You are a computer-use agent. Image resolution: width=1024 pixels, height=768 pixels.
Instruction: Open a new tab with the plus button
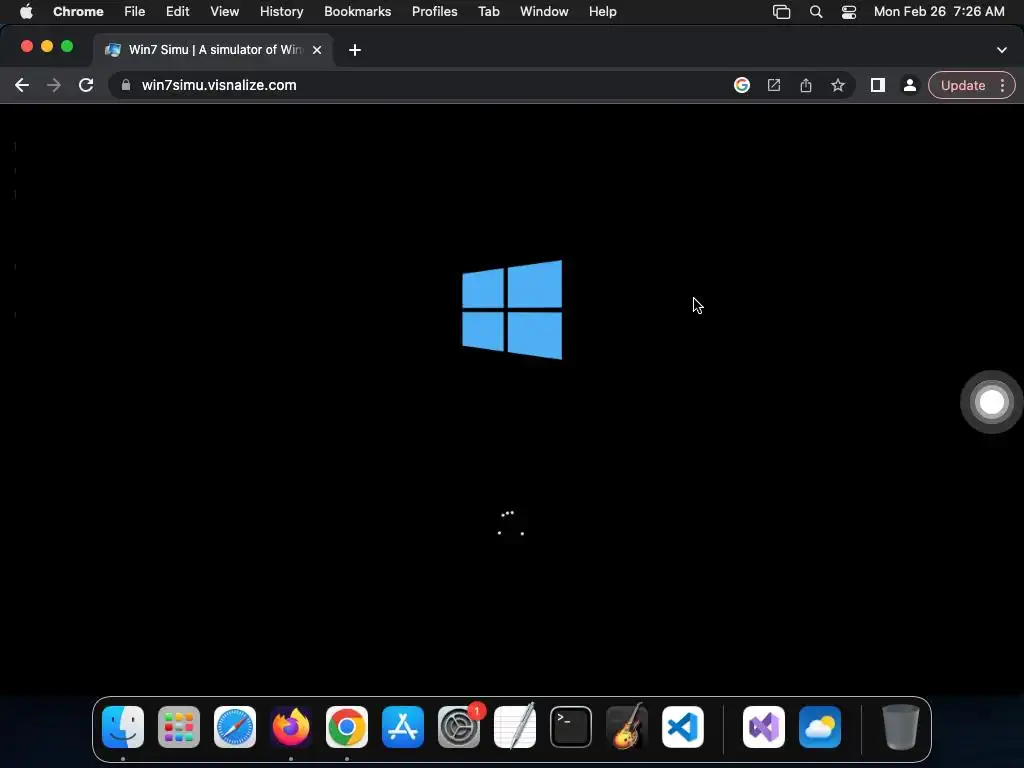(355, 50)
